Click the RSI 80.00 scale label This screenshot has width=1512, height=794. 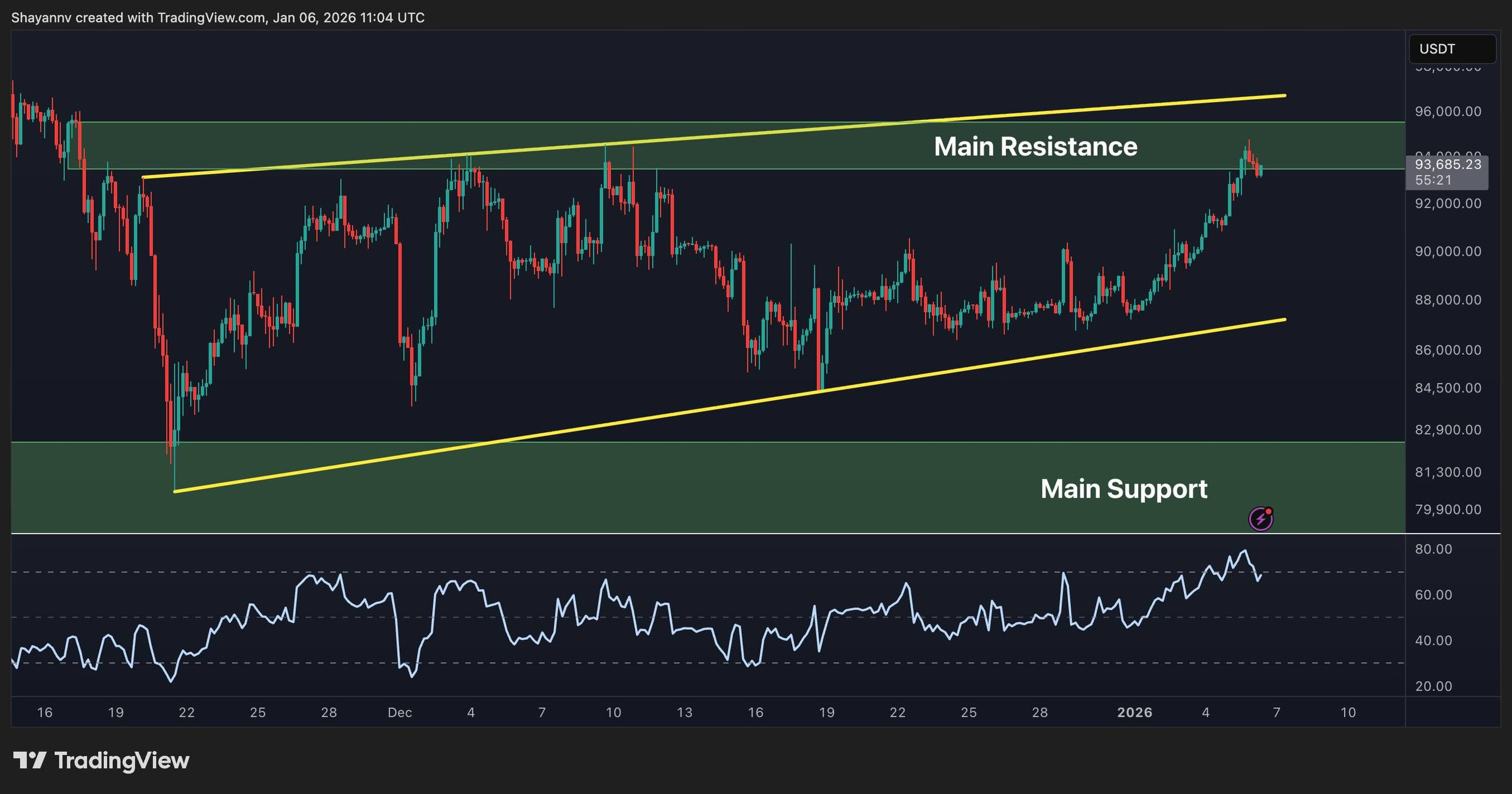tap(1433, 549)
